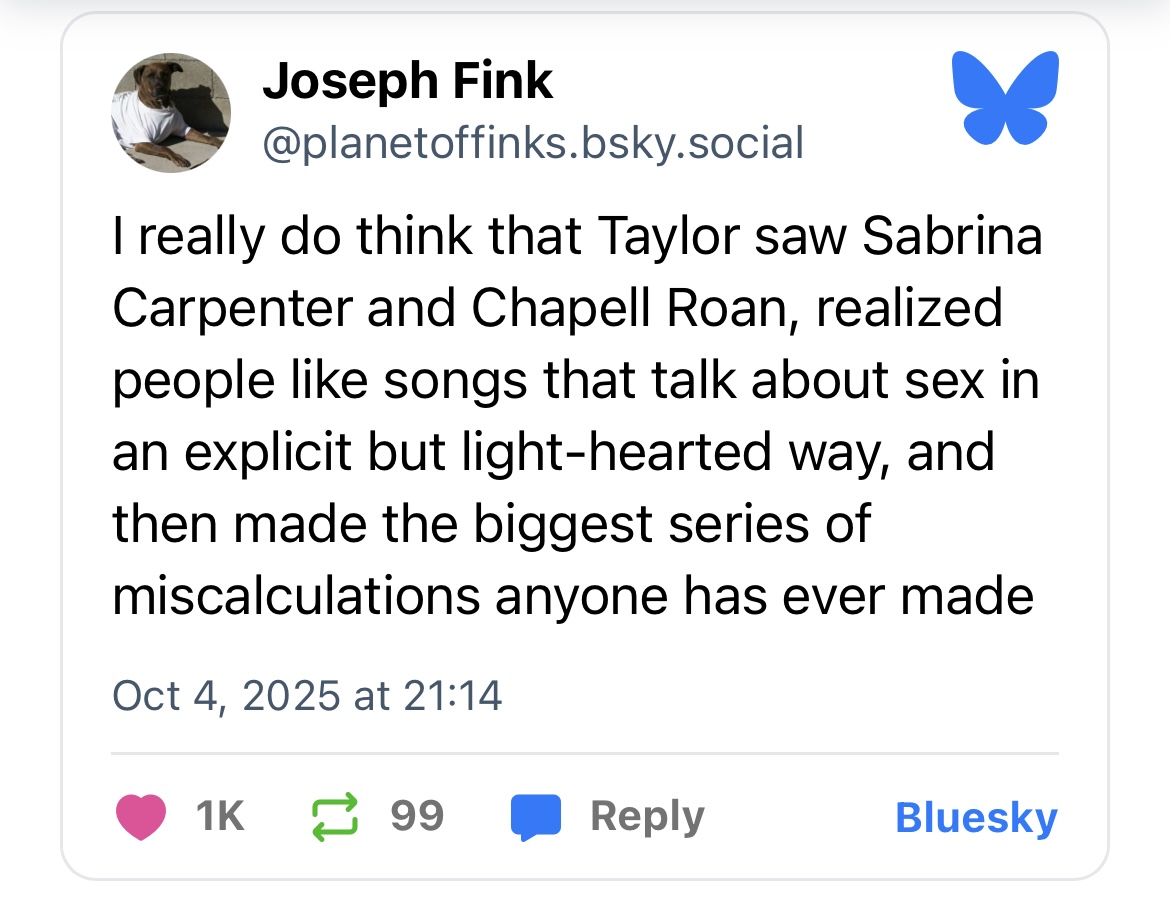Click the words "Sabrina Carpenter" in post

point(952,237)
